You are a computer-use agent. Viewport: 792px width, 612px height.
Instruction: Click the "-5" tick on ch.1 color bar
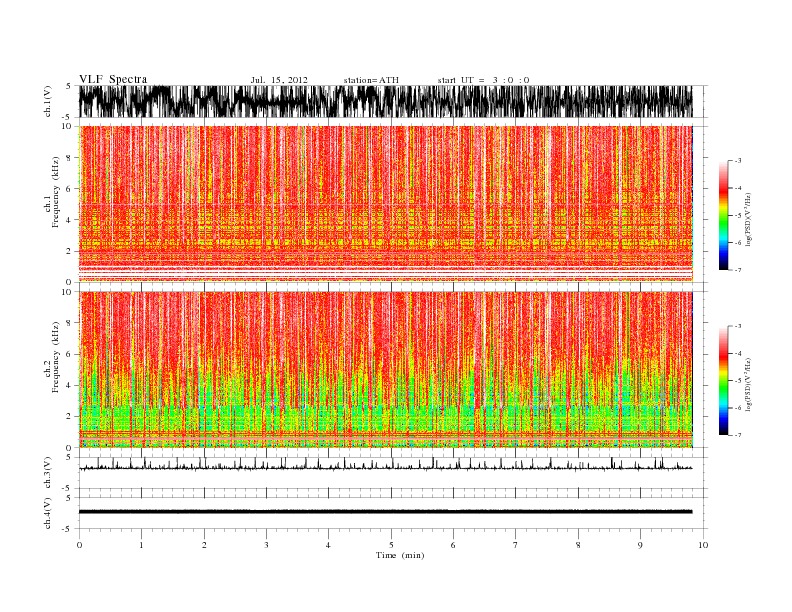tap(738, 216)
